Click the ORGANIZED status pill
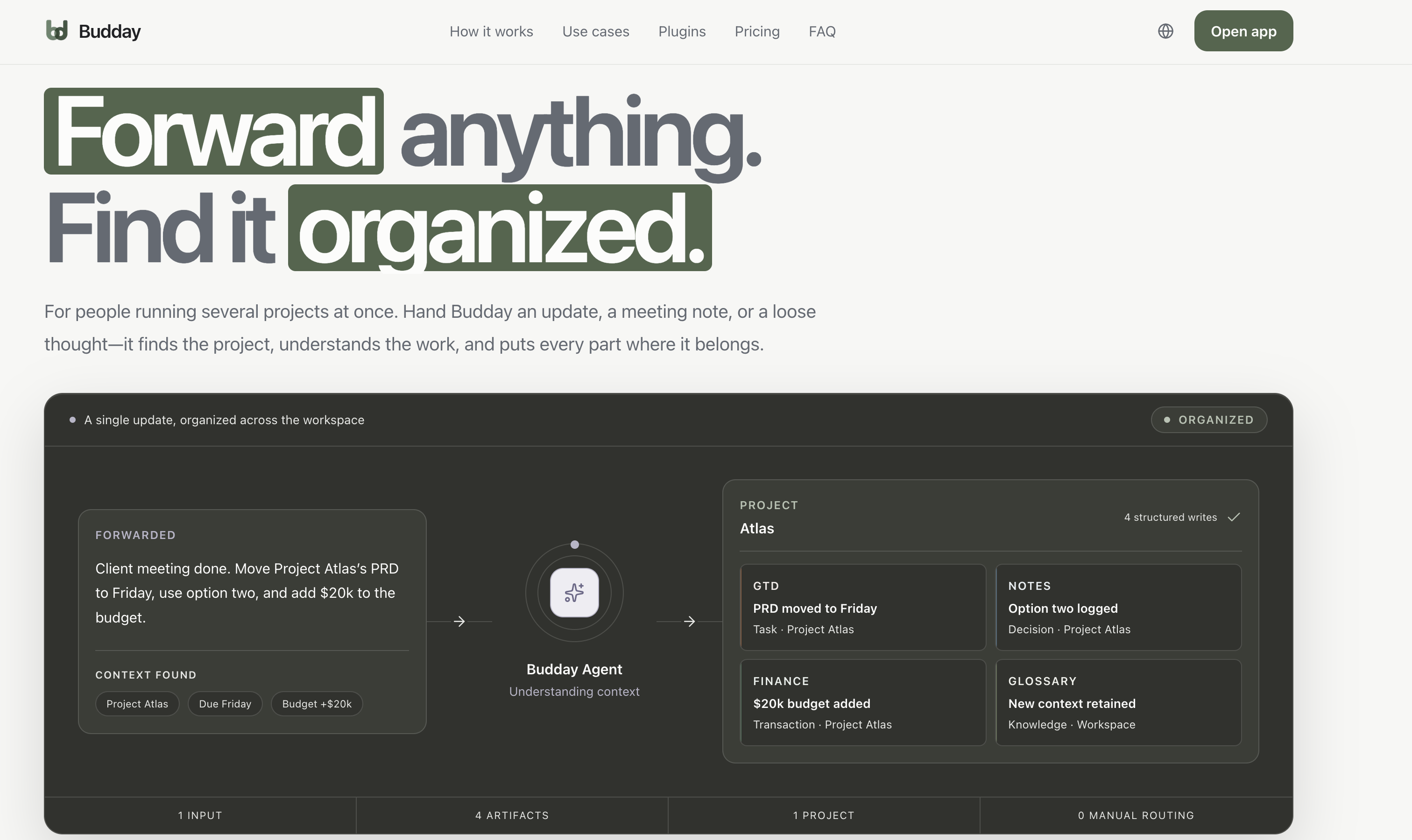 [1209, 420]
